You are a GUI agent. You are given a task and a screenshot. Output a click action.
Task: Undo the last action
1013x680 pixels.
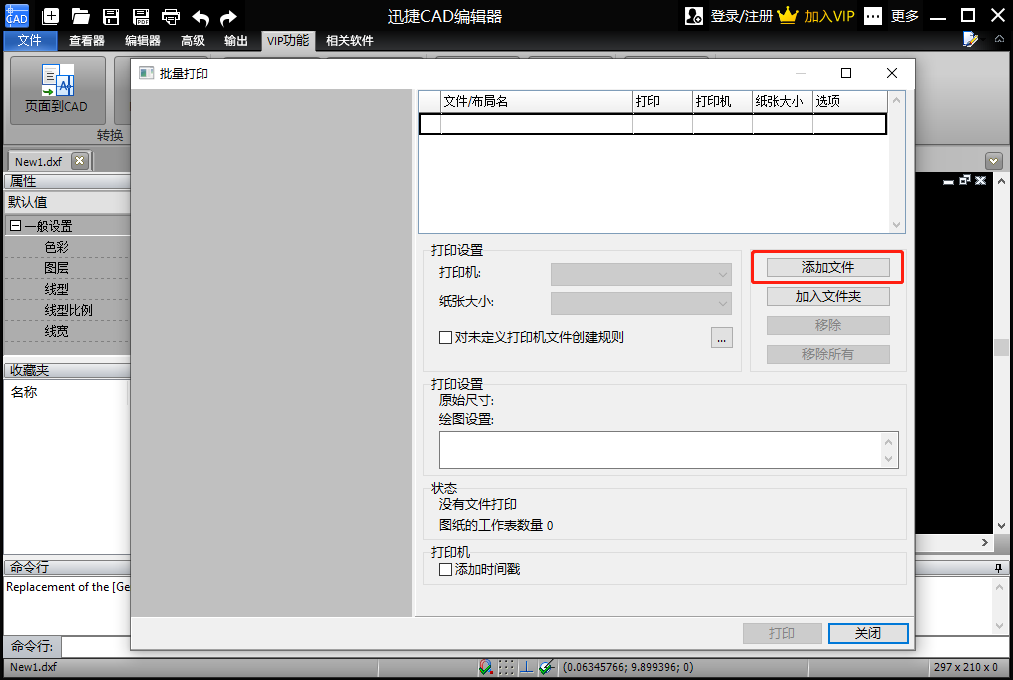[200, 17]
